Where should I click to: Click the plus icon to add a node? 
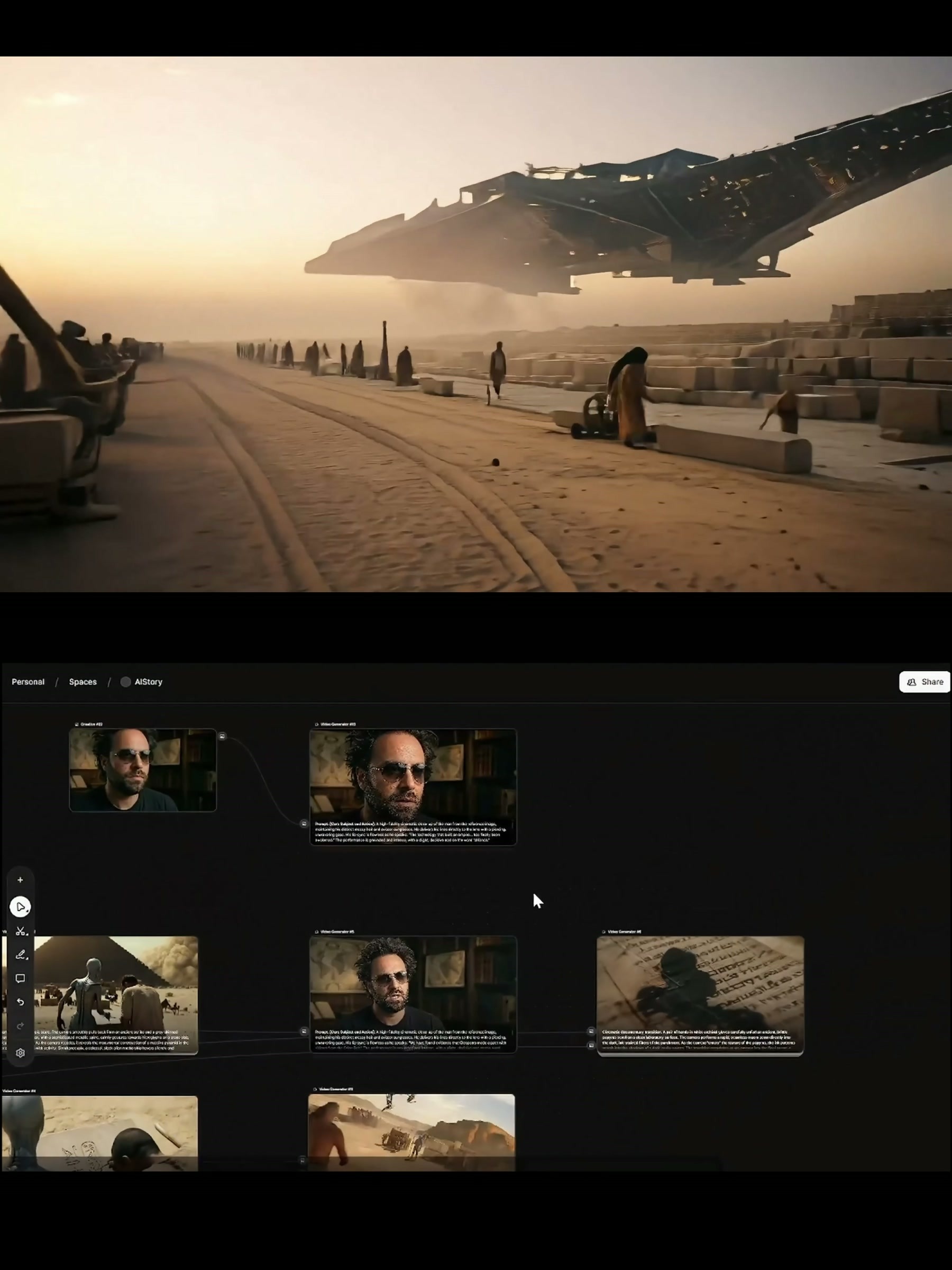pyautogui.click(x=20, y=879)
